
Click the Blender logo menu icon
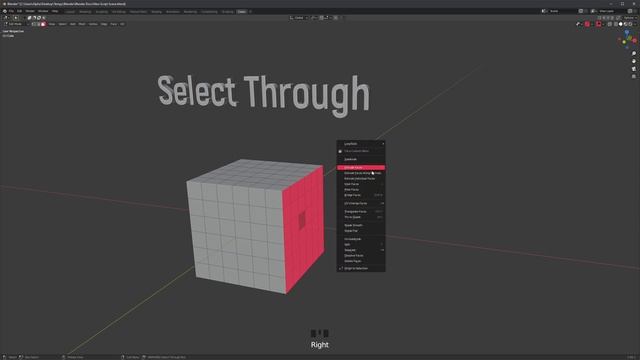pos(4,11)
